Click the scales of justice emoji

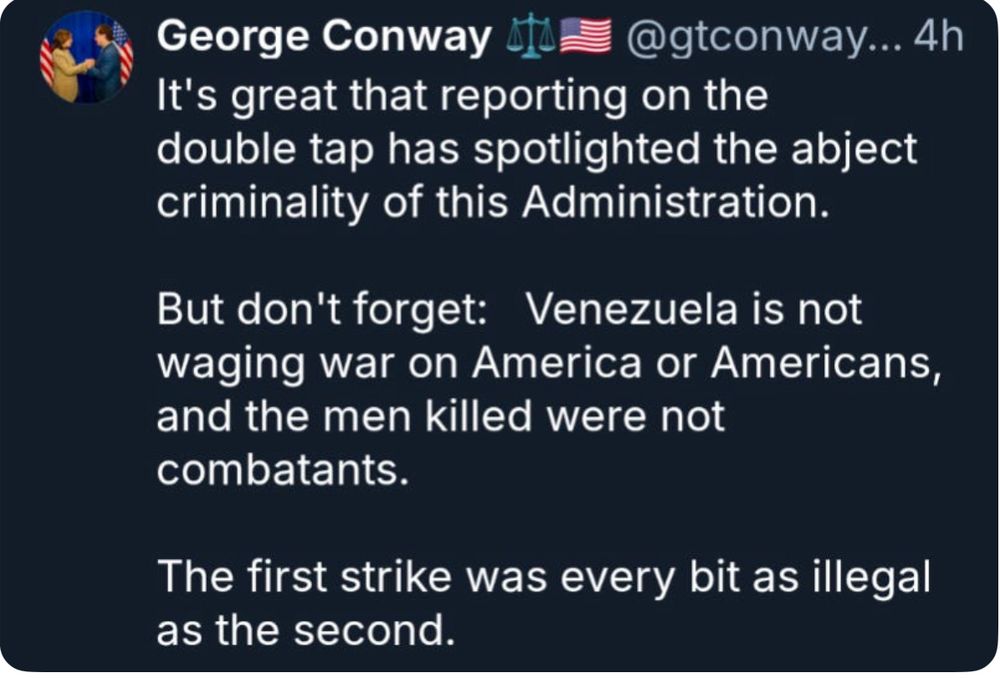coord(530,37)
